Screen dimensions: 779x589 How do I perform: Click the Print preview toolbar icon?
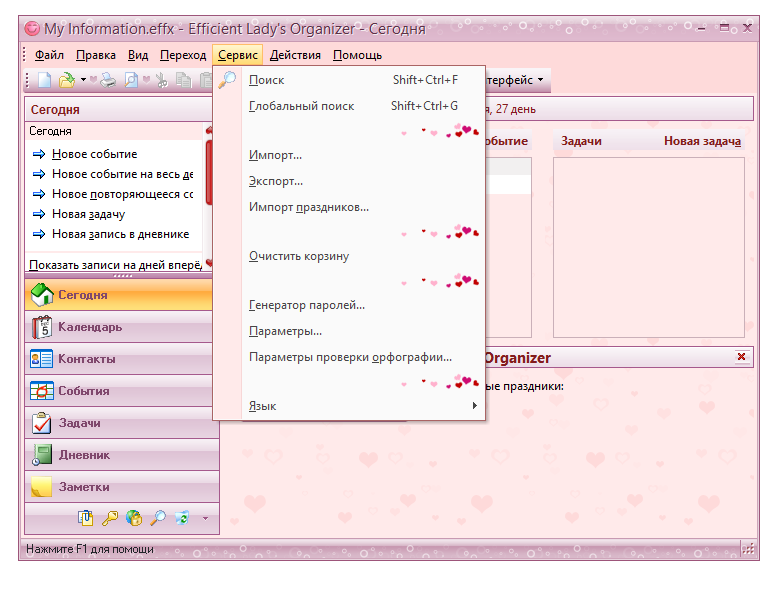(131, 80)
